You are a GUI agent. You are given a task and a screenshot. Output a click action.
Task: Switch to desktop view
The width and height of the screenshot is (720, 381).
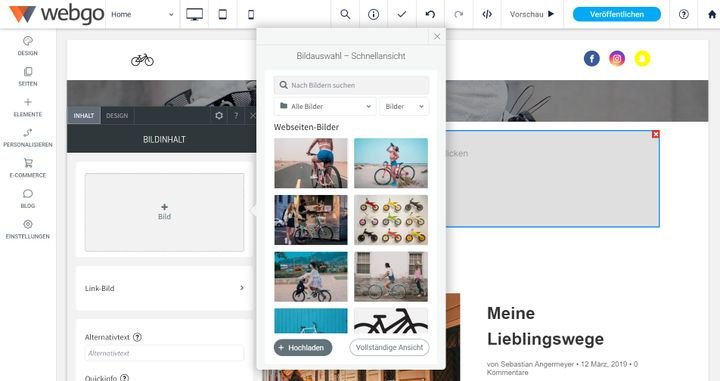coord(195,14)
